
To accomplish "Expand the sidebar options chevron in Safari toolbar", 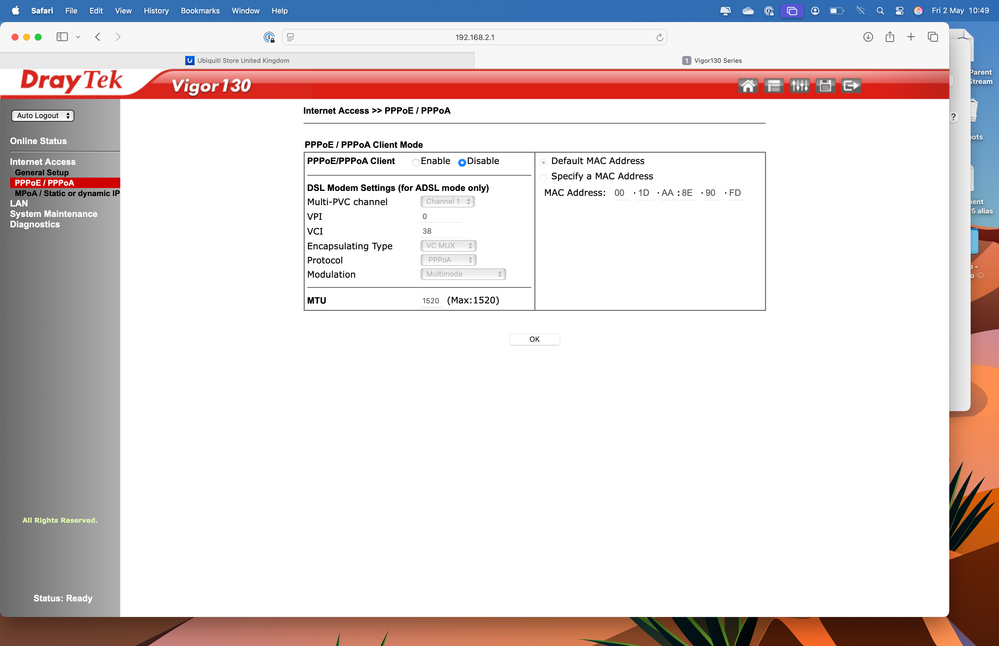I will pos(78,37).
